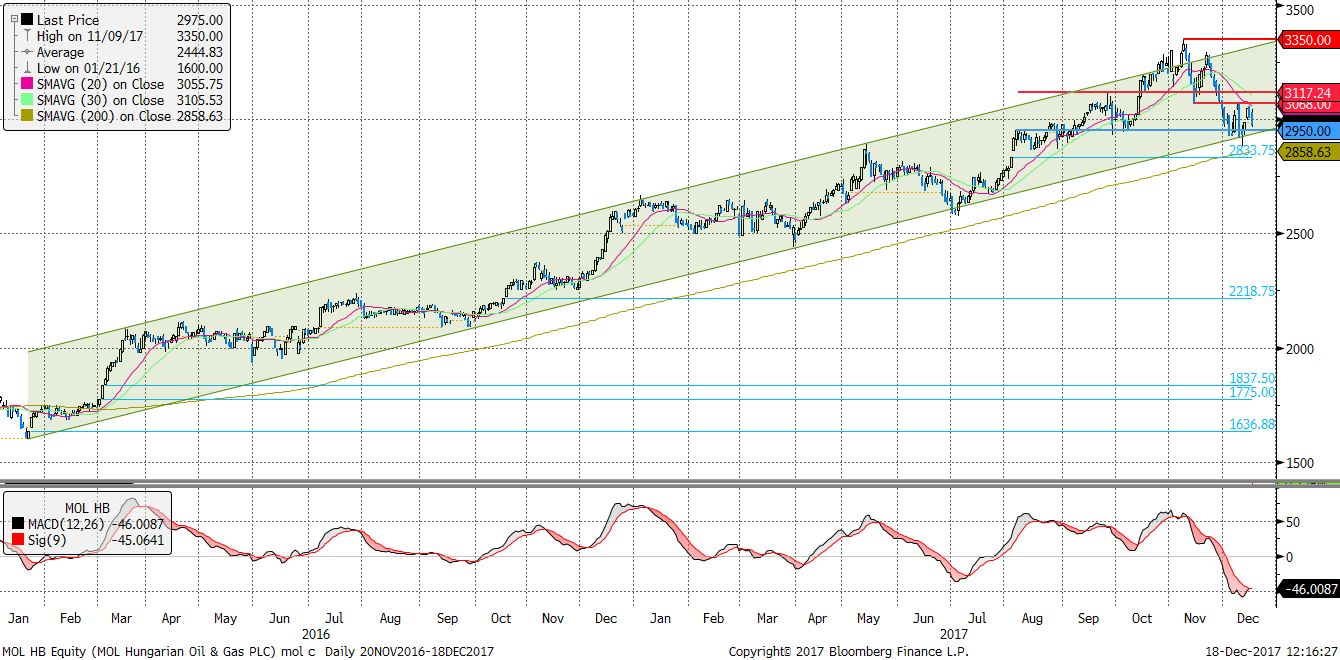Click the Low on 01/21/16 marker icon
Screen dimensions: 1340x660
click(x=25, y=68)
